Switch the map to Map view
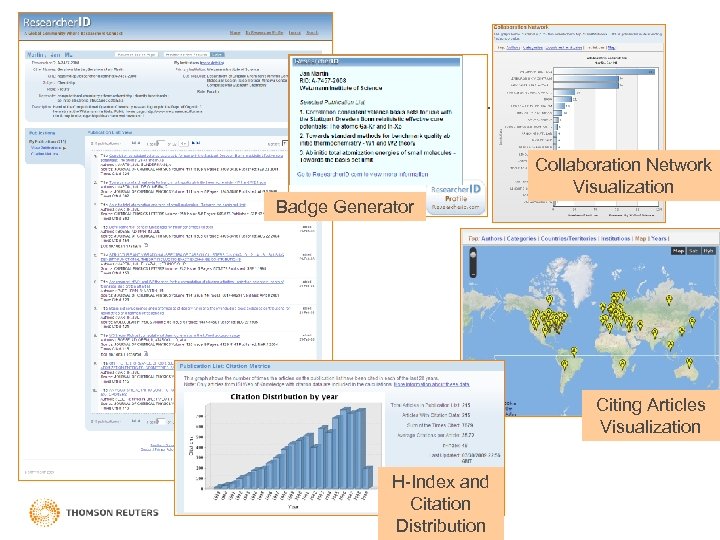The width and height of the screenshot is (720, 540). click(679, 251)
